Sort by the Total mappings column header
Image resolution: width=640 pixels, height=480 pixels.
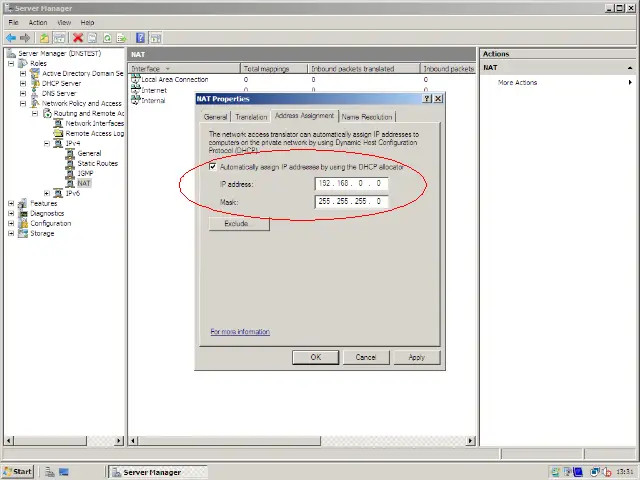click(274, 69)
